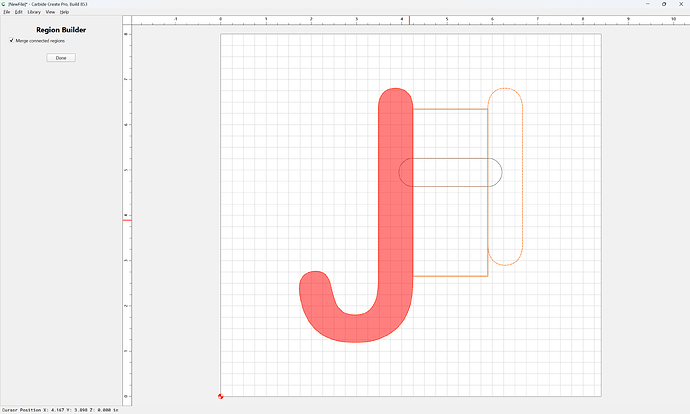Screen dimensions: 690x414
Task: Click the Region Builder heading
Action: pyautogui.click(x=61, y=30)
